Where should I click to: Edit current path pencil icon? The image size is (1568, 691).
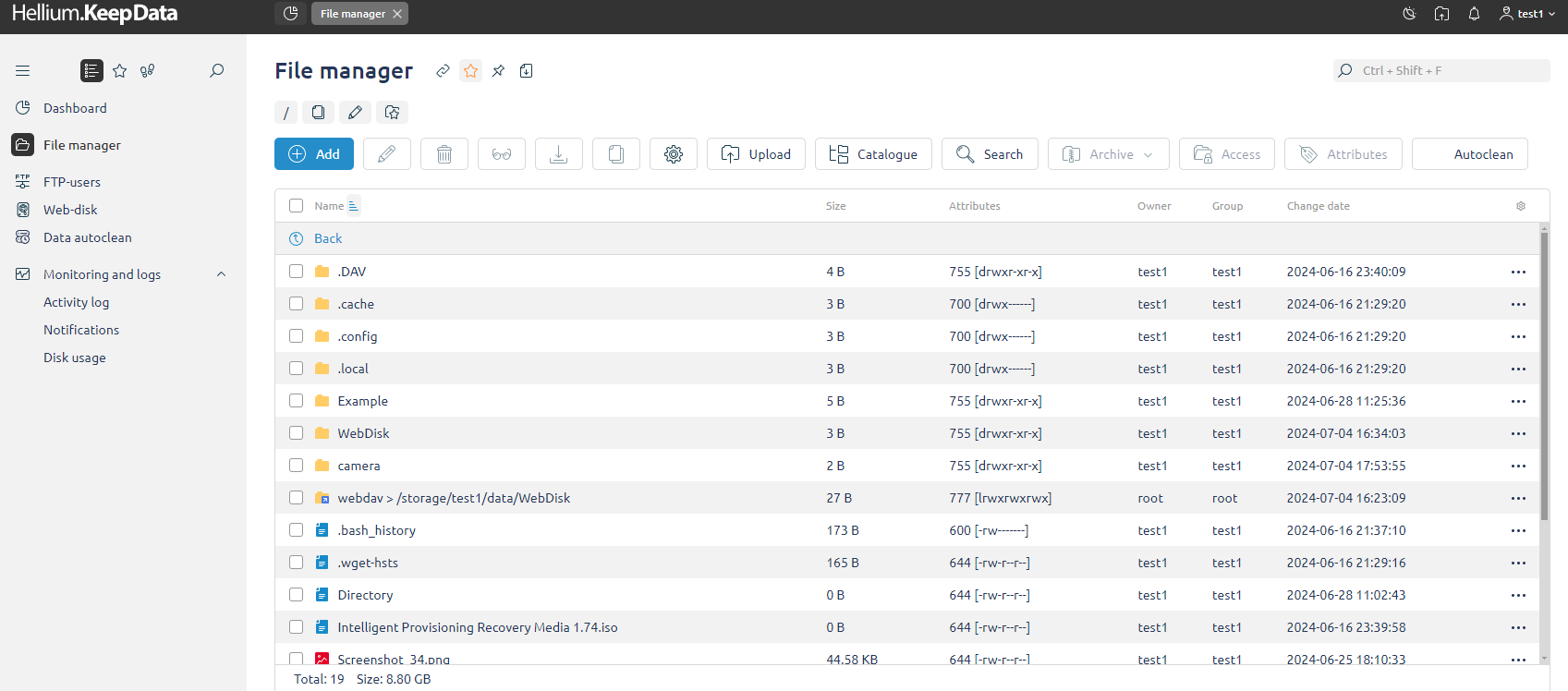(355, 112)
